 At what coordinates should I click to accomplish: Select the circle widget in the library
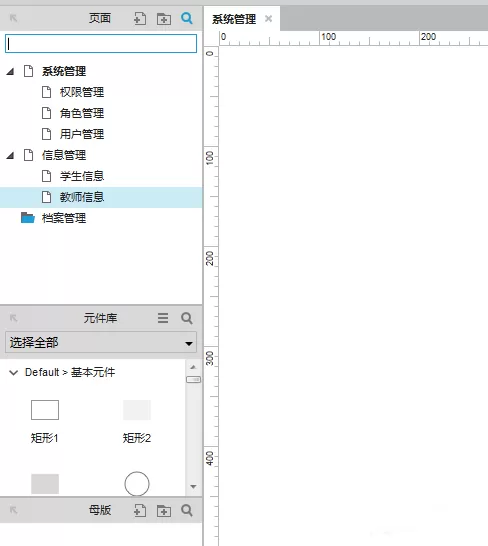(x=137, y=484)
